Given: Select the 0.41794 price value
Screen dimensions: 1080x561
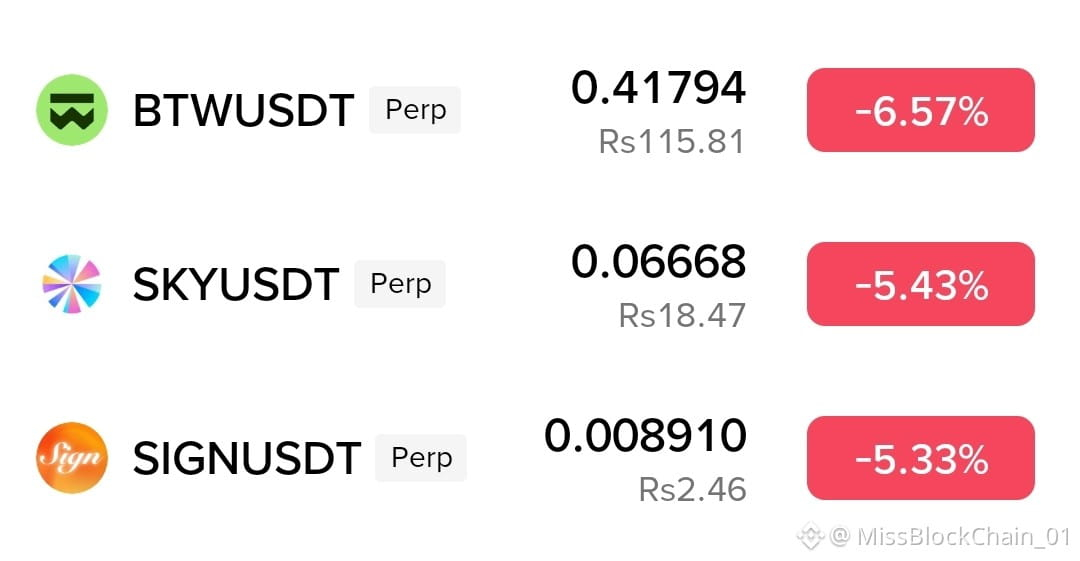Looking at the screenshot, I should [x=658, y=88].
